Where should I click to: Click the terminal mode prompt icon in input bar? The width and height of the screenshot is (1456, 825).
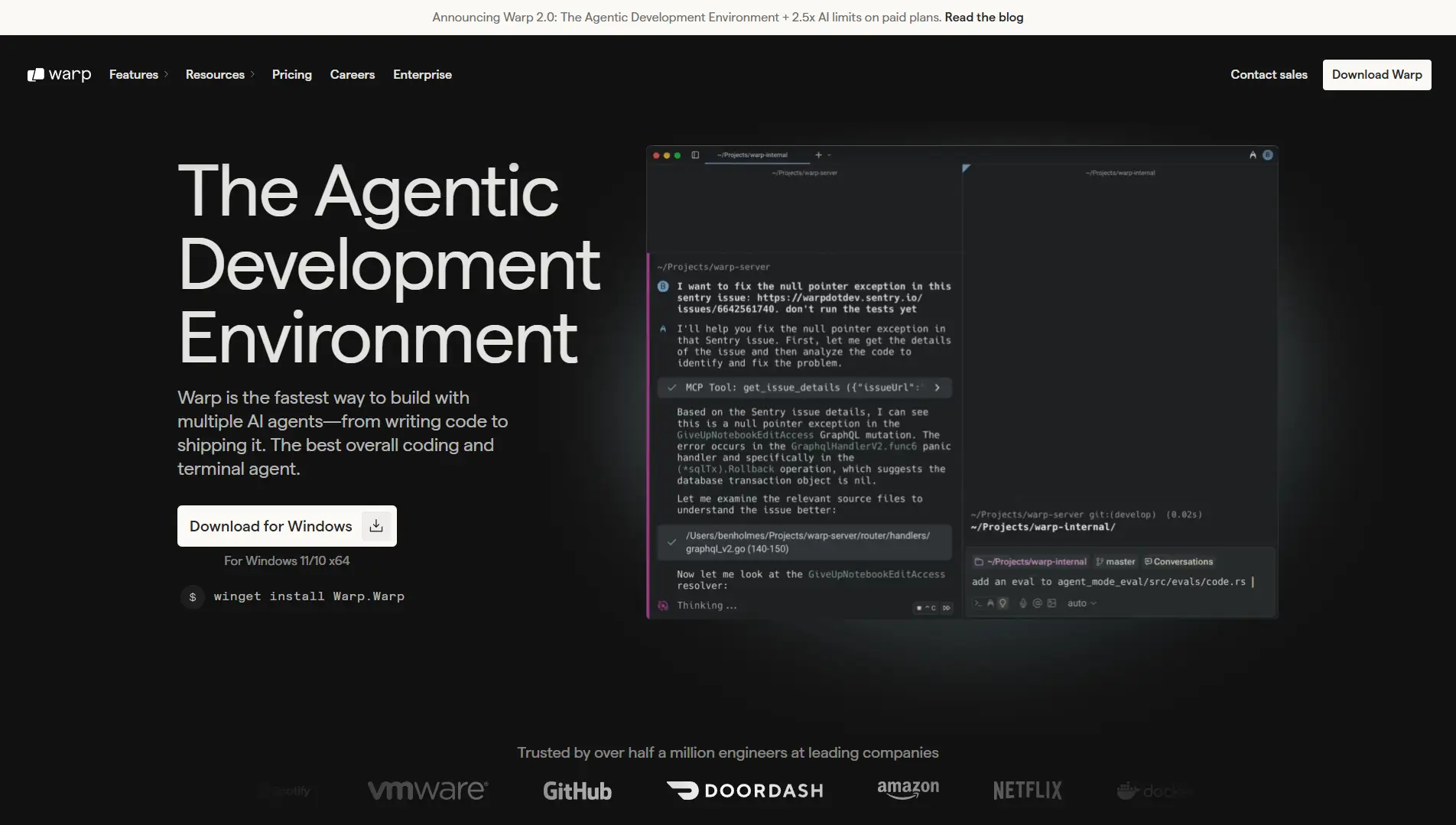click(x=978, y=603)
